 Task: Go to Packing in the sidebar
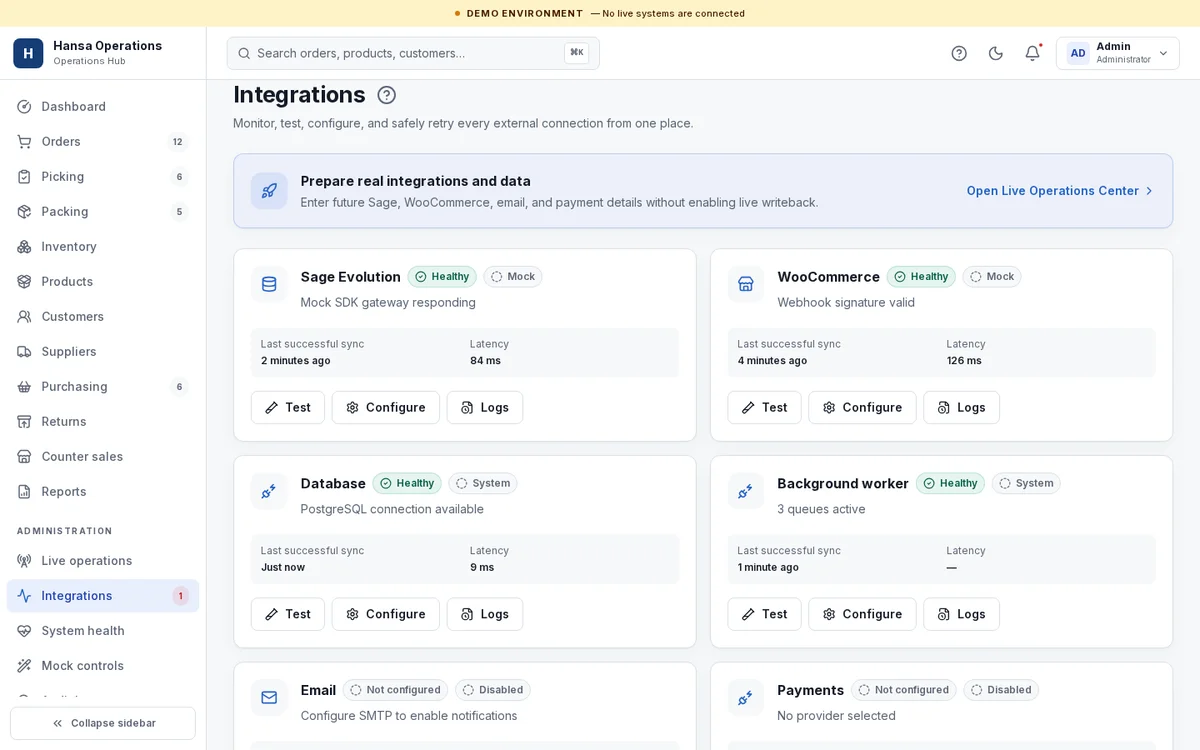point(103,212)
